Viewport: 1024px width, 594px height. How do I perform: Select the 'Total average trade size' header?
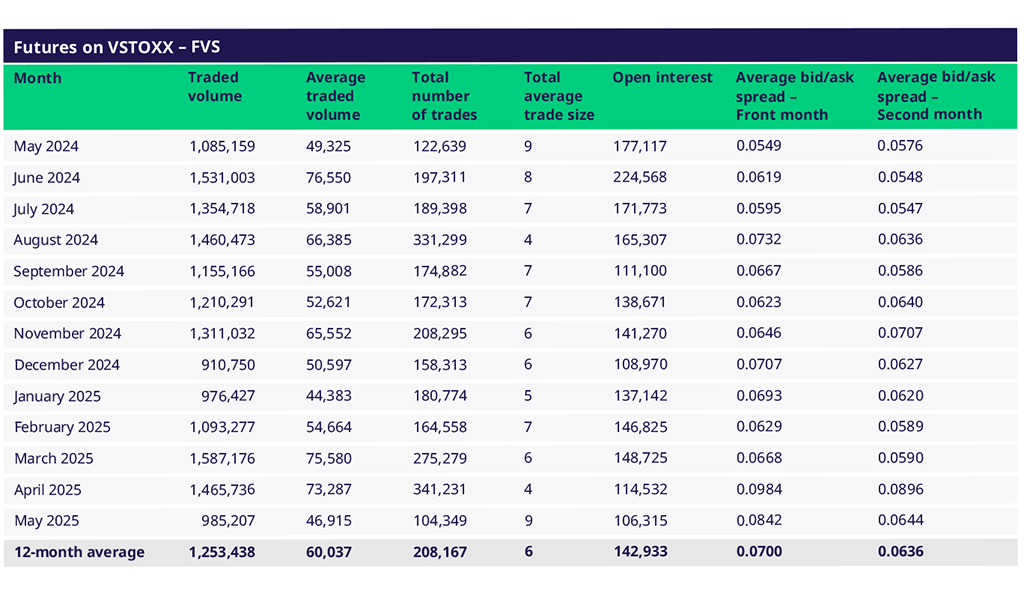(x=558, y=96)
